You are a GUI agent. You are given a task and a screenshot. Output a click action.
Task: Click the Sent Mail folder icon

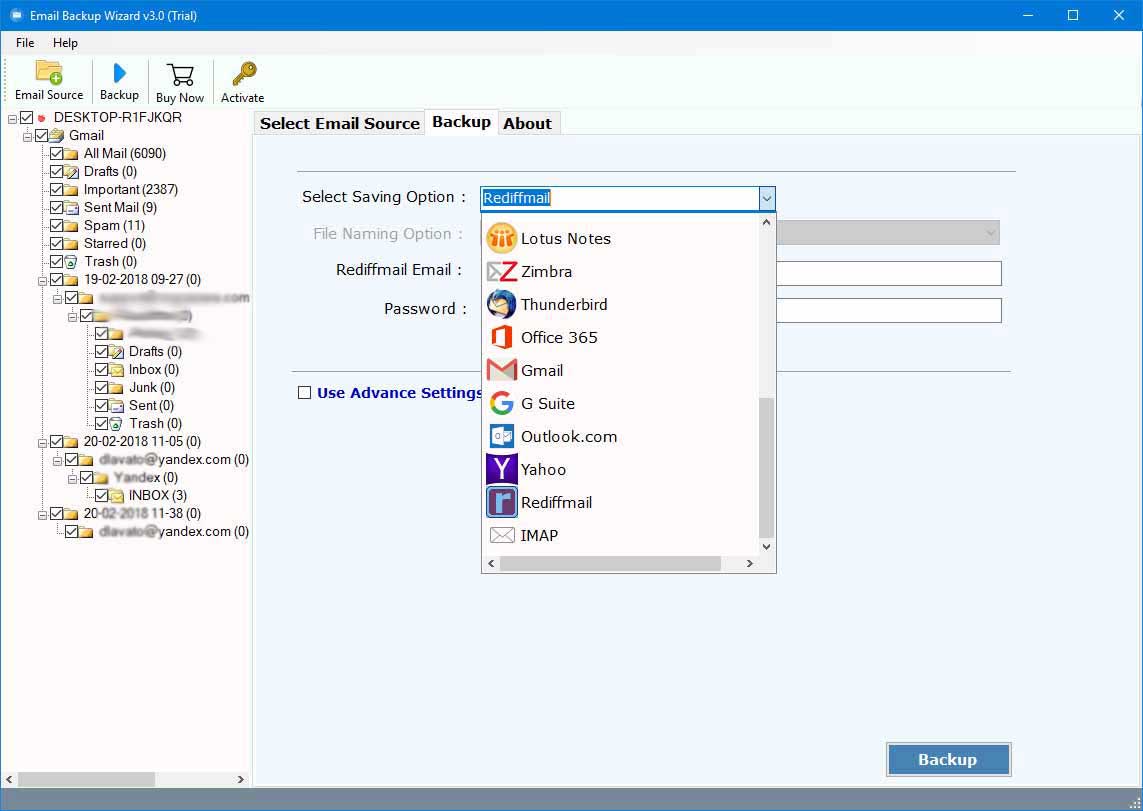pyautogui.click(x=71, y=208)
